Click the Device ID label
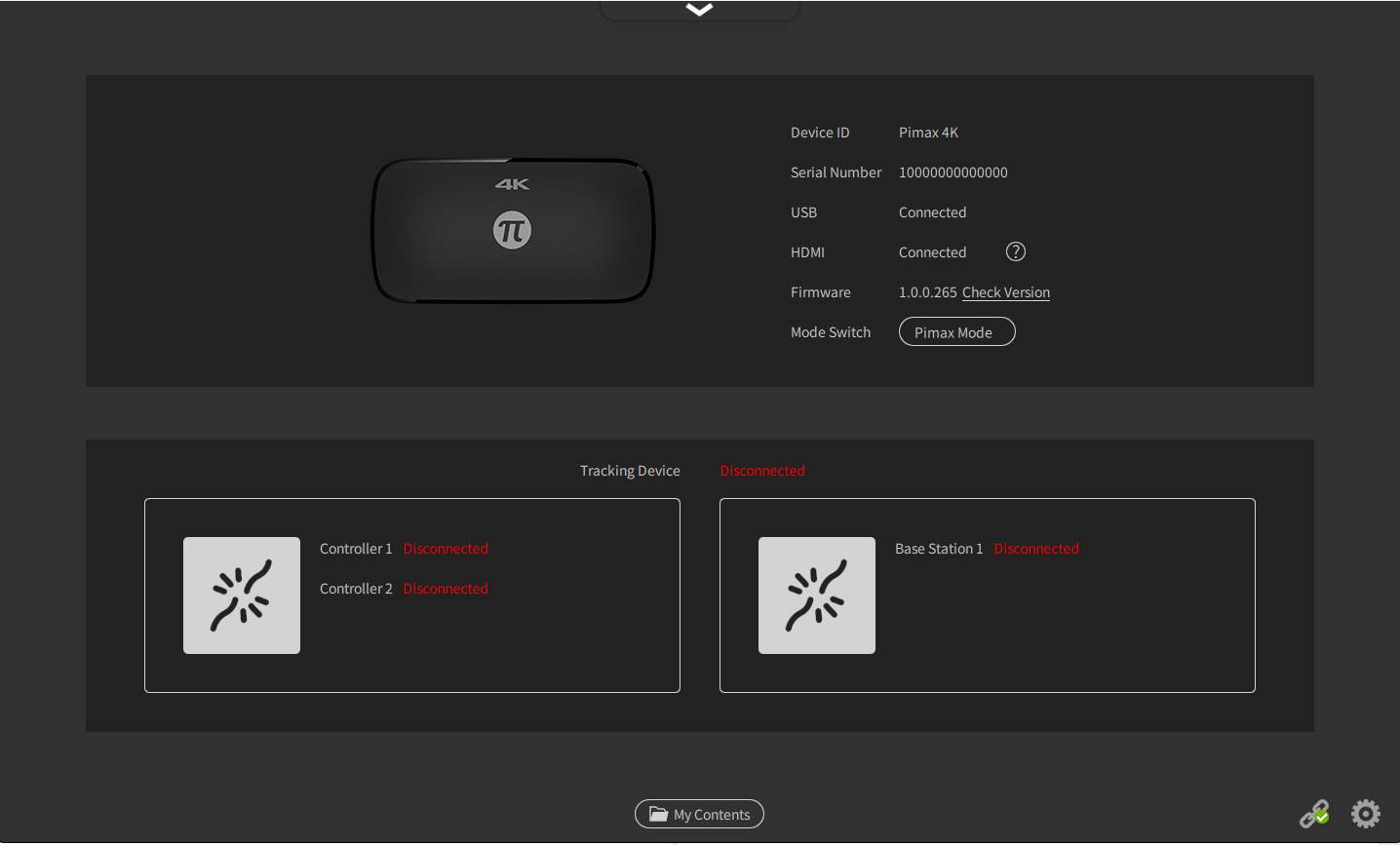This screenshot has width=1400, height=845. click(x=820, y=133)
